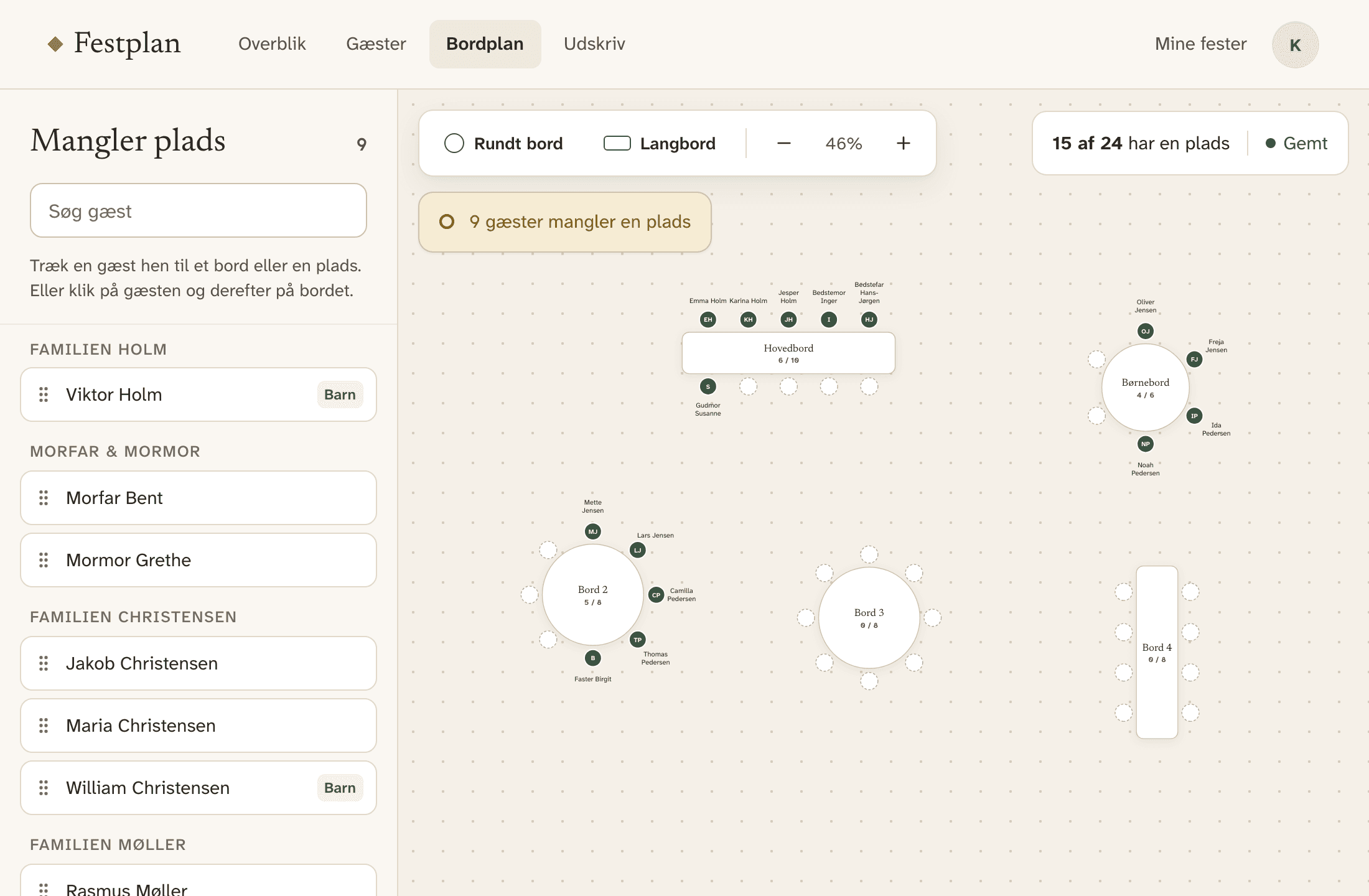1369x896 pixels.
Task: Click Freja Jensen's FJ seat badge
Action: [1194, 359]
